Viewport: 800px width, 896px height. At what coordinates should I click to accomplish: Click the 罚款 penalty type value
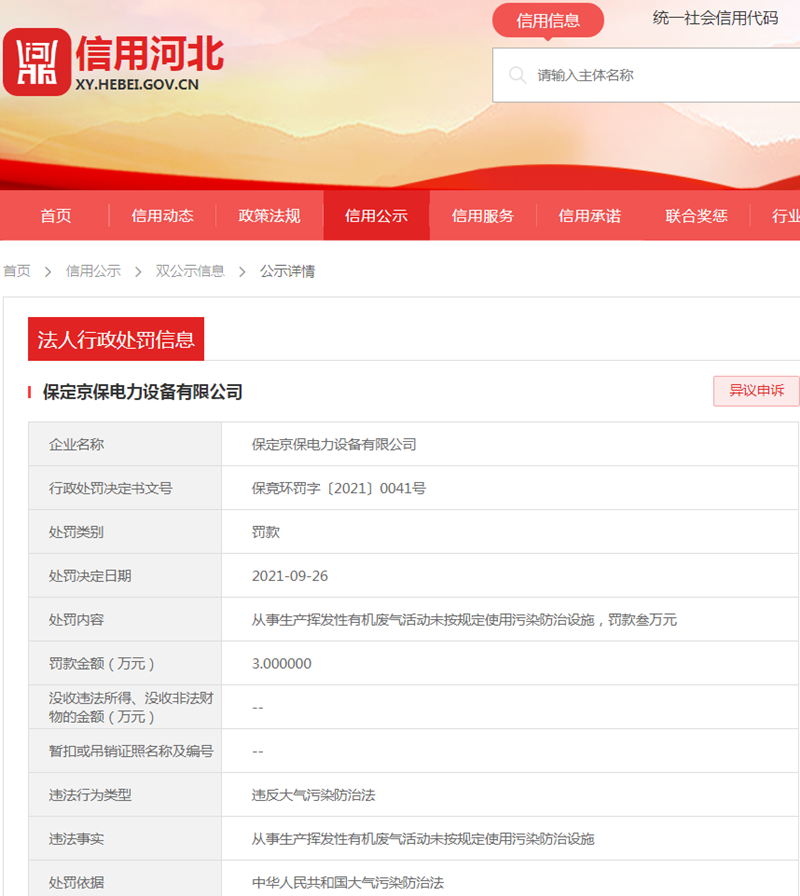coord(266,532)
